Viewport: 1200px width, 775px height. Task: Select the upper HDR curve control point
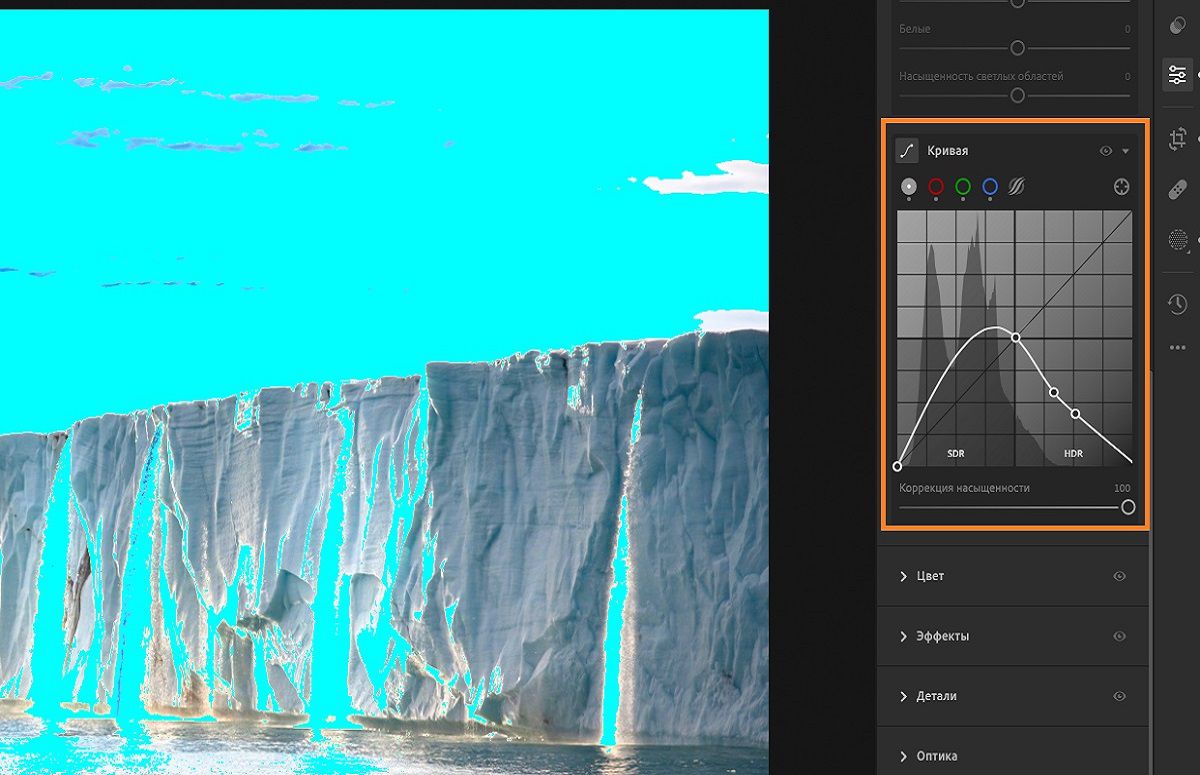[x=1054, y=393]
